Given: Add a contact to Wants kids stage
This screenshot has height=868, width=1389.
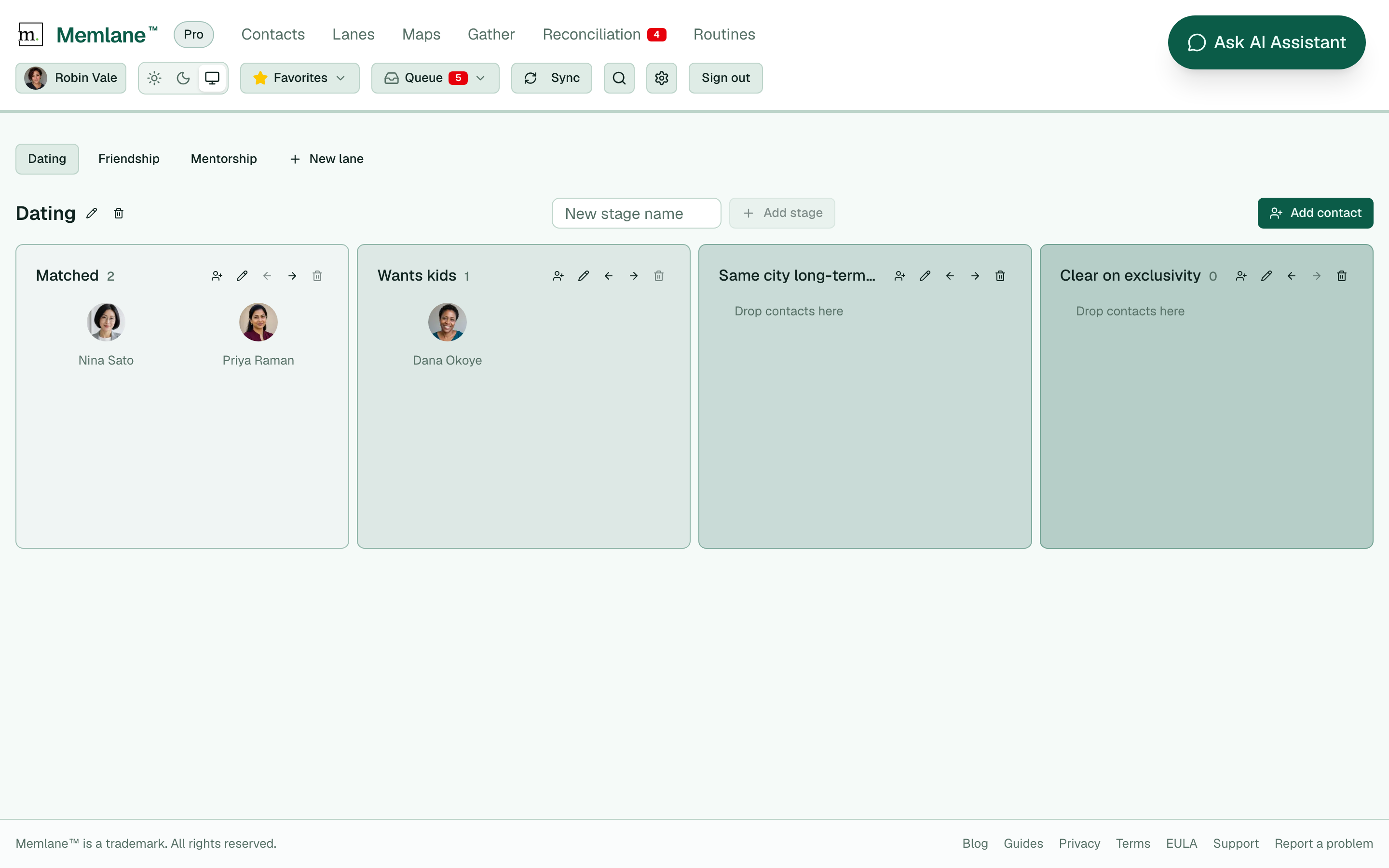Looking at the screenshot, I should coord(558,276).
